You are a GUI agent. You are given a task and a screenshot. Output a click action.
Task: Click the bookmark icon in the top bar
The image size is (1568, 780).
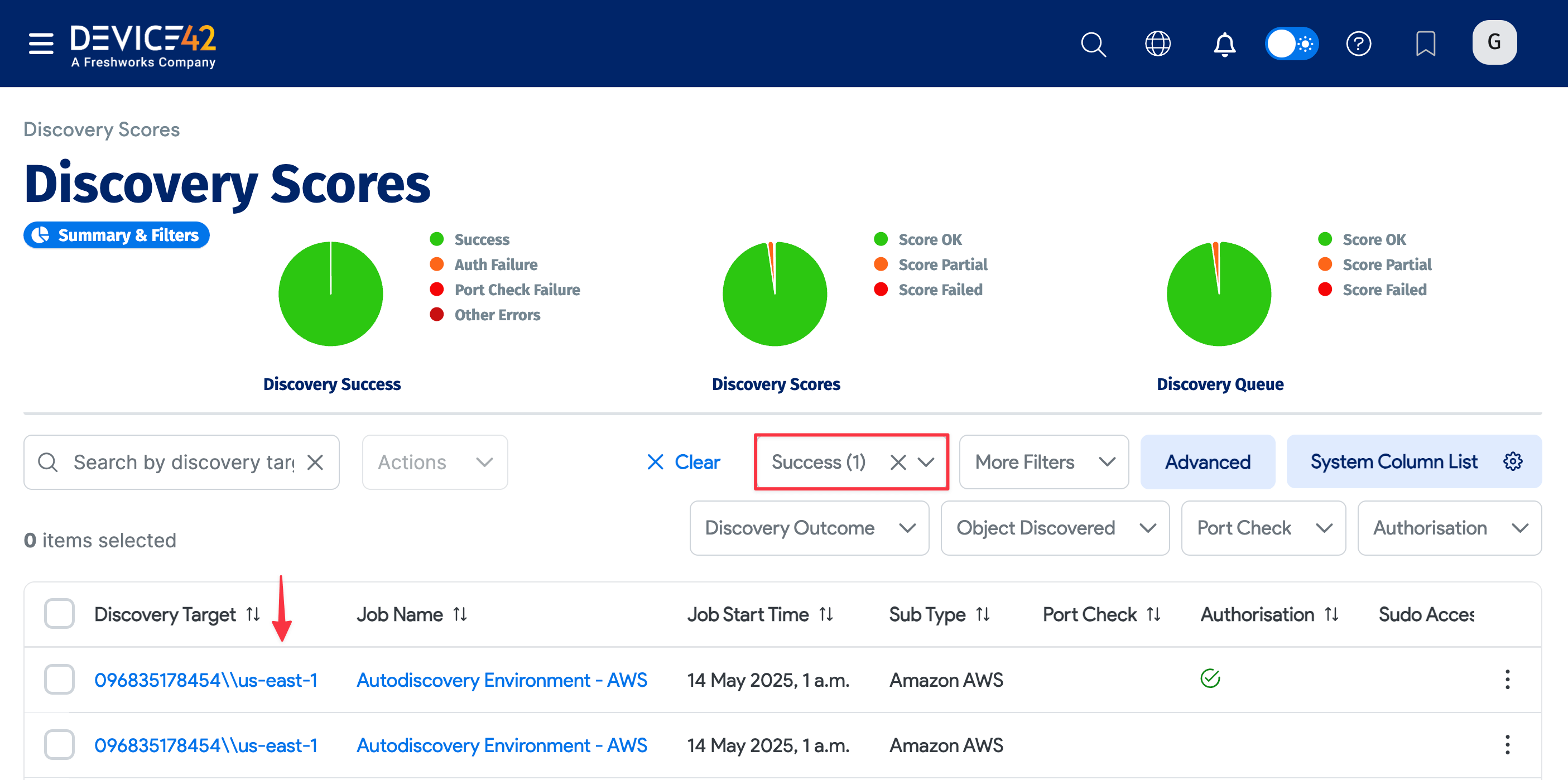point(1426,43)
